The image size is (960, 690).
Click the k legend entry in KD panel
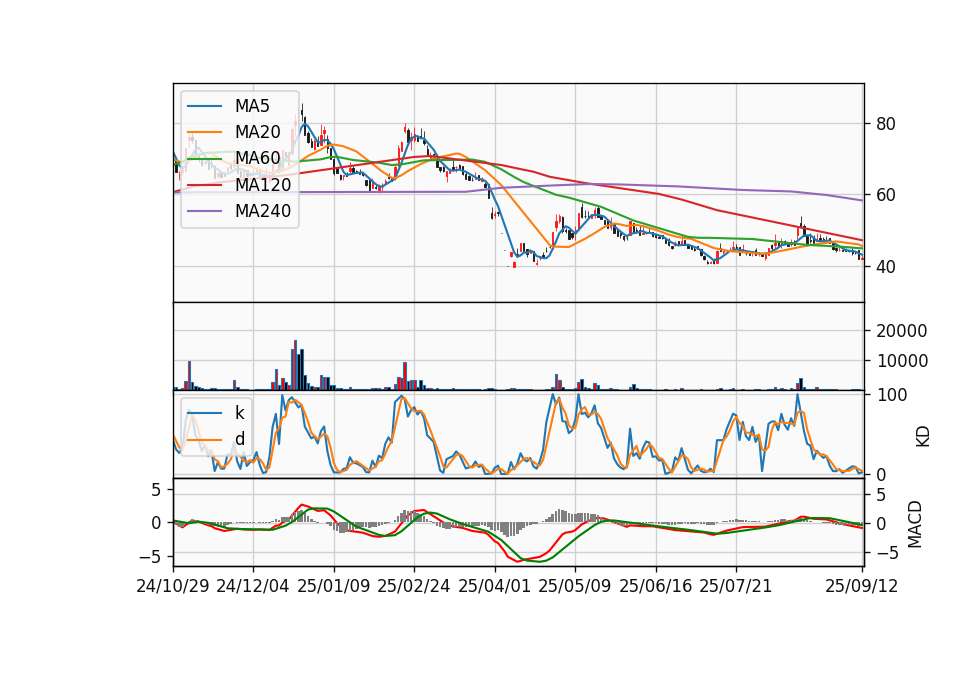(x=239, y=413)
